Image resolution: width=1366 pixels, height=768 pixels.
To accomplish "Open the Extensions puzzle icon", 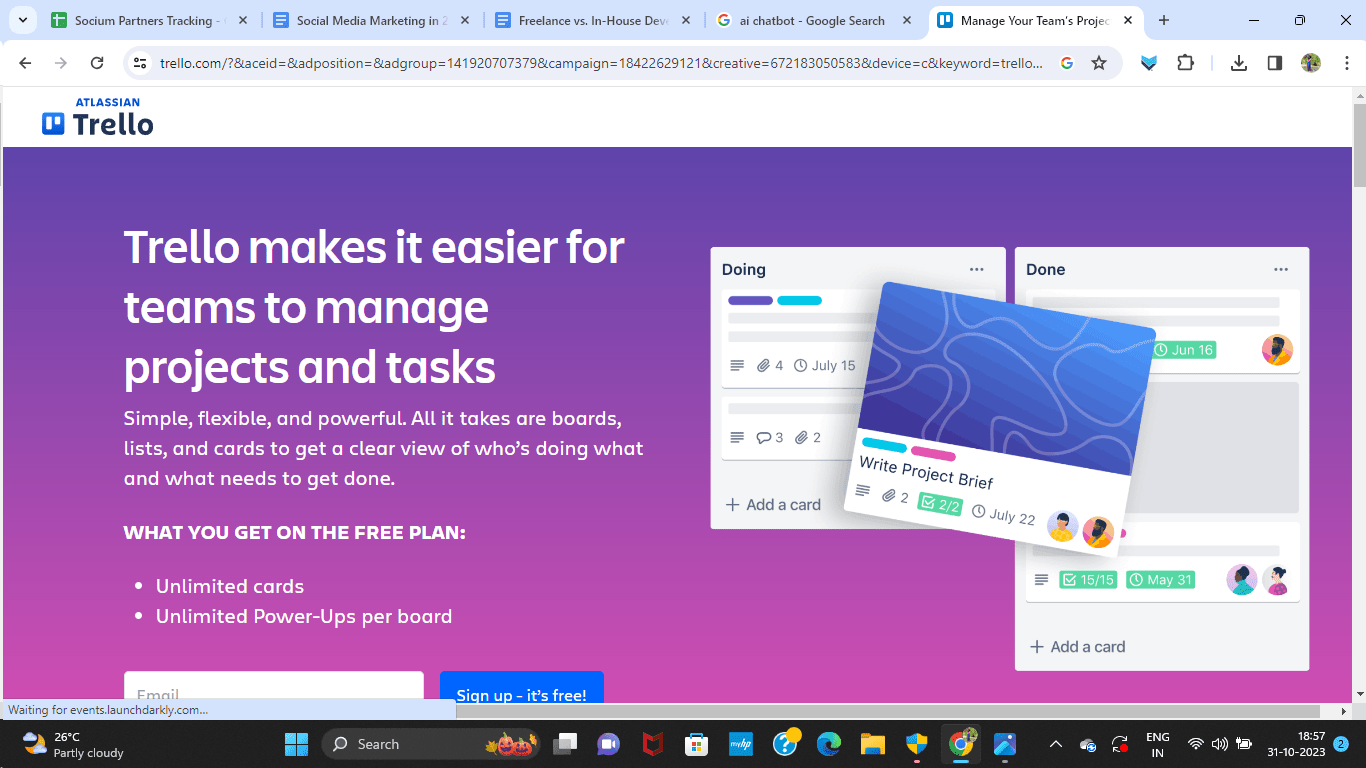I will tap(1185, 63).
